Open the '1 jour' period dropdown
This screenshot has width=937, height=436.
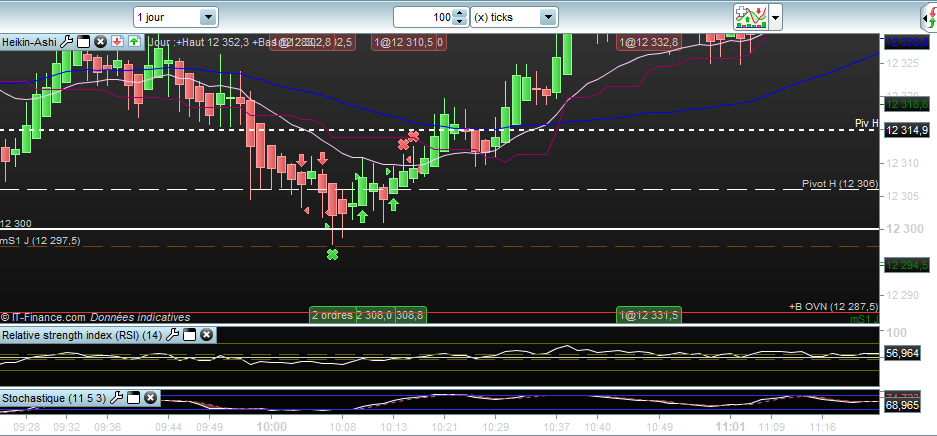click(x=208, y=17)
